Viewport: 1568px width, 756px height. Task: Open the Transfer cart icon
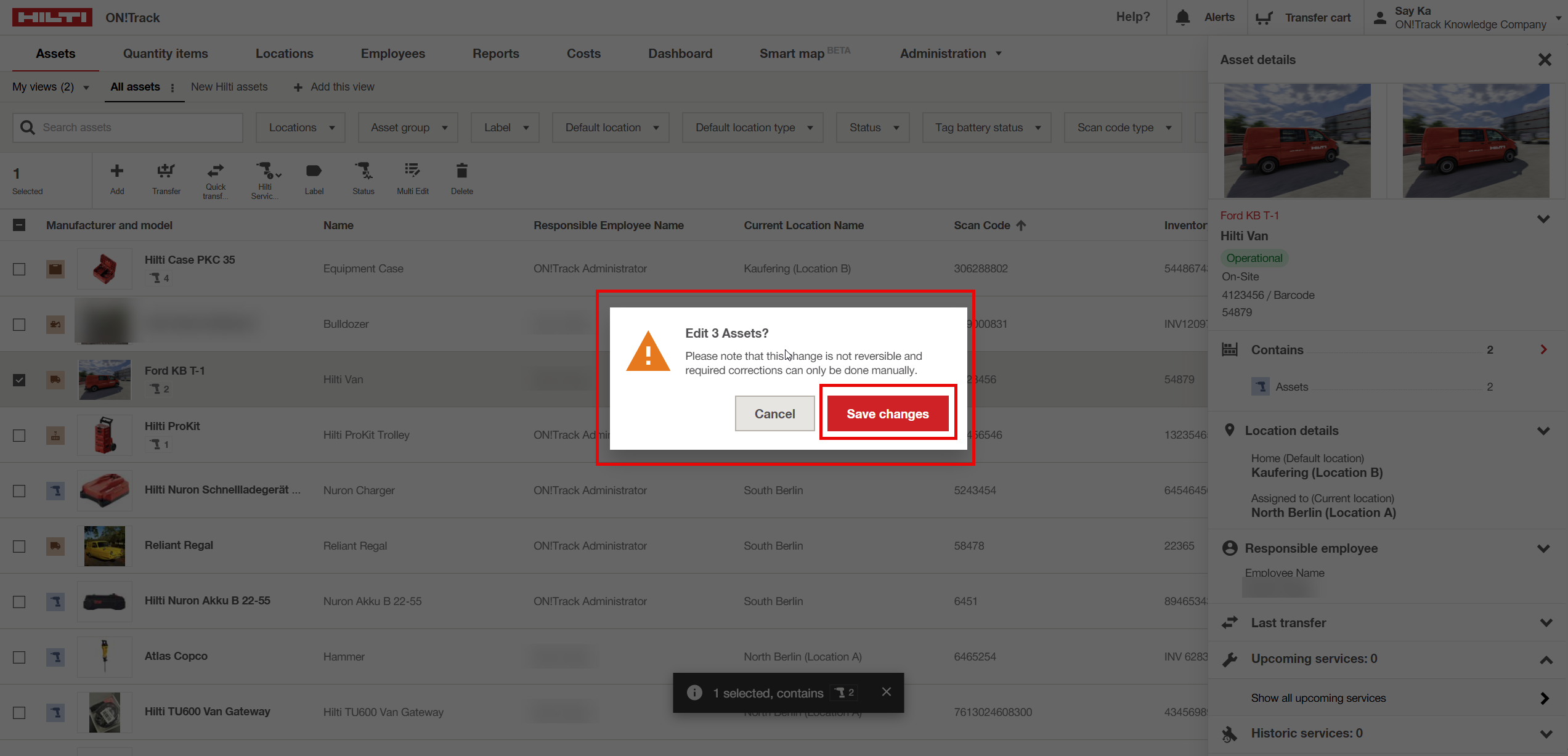coord(1264,17)
